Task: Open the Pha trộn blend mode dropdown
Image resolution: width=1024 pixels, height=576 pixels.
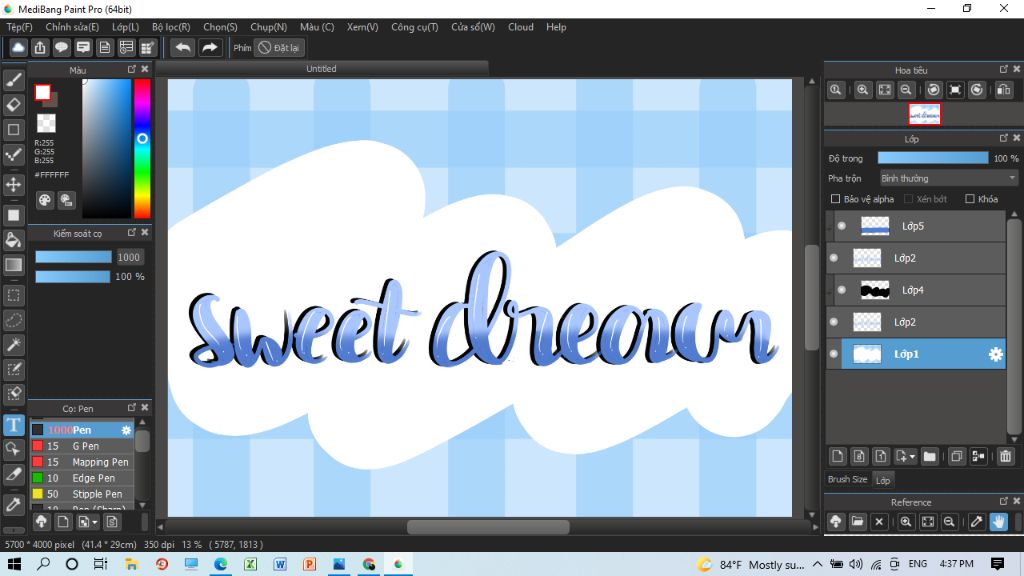Action: pyautogui.click(x=948, y=178)
